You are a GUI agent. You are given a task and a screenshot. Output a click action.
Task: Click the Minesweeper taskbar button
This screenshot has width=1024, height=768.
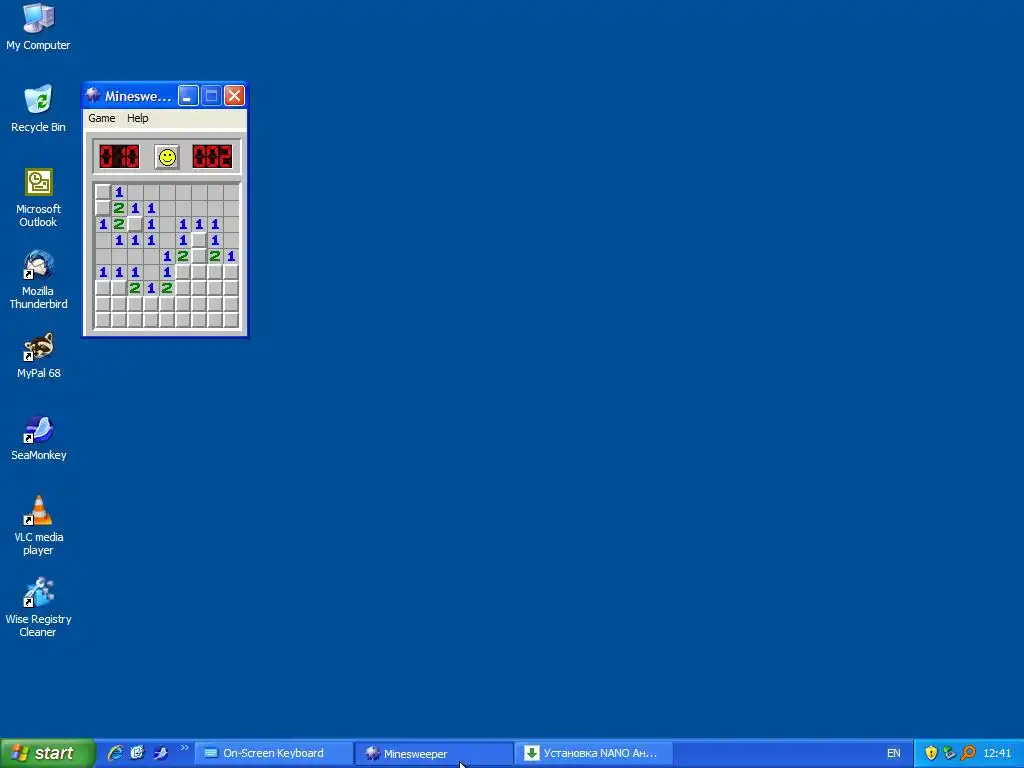(434, 754)
